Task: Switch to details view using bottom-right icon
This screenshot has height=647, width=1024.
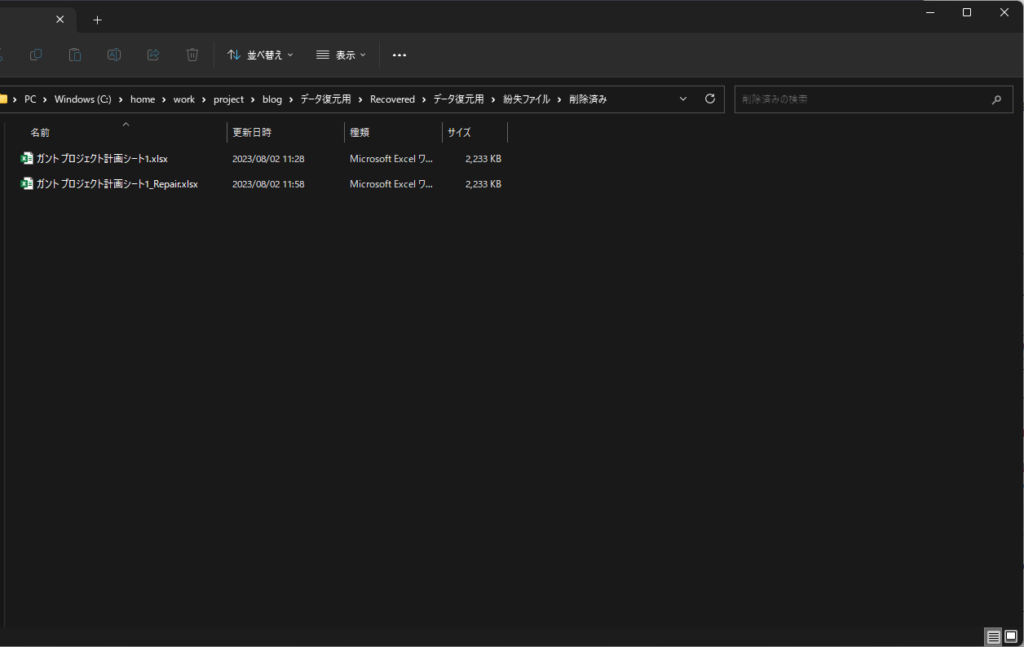Action: (993, 636)
